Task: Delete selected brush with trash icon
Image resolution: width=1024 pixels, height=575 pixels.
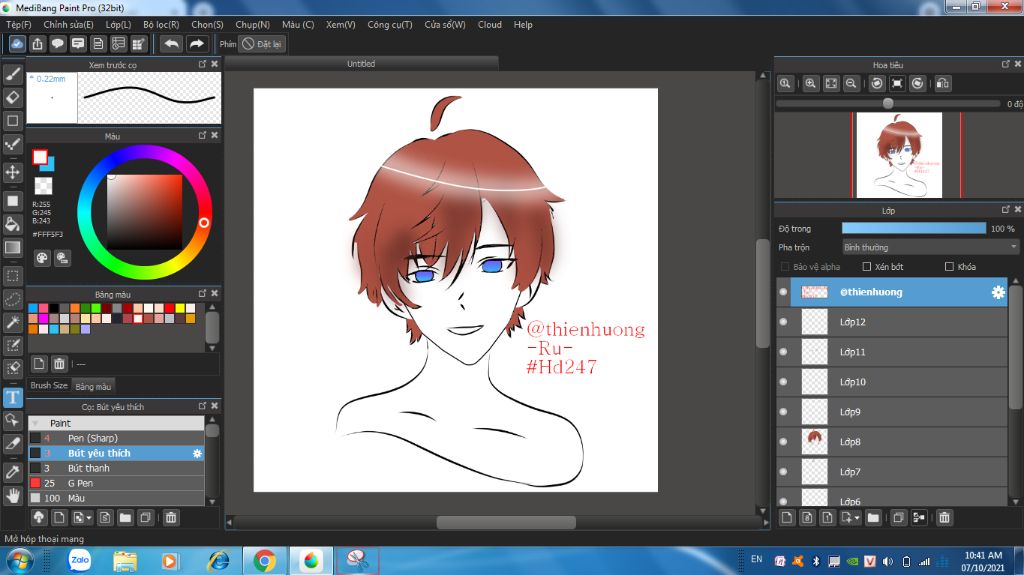Action: 171,518
